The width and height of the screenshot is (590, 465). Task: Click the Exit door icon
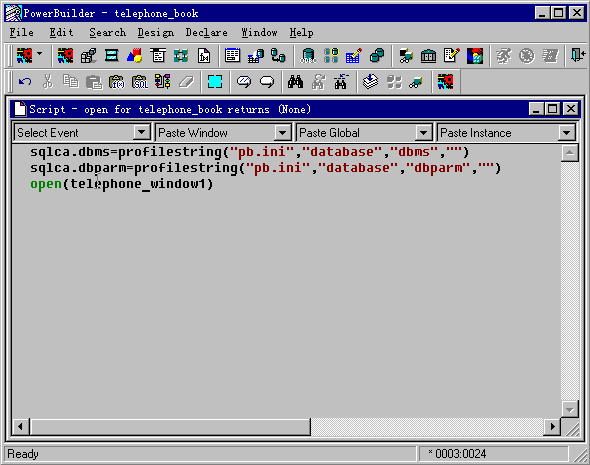tap(578, 56)
